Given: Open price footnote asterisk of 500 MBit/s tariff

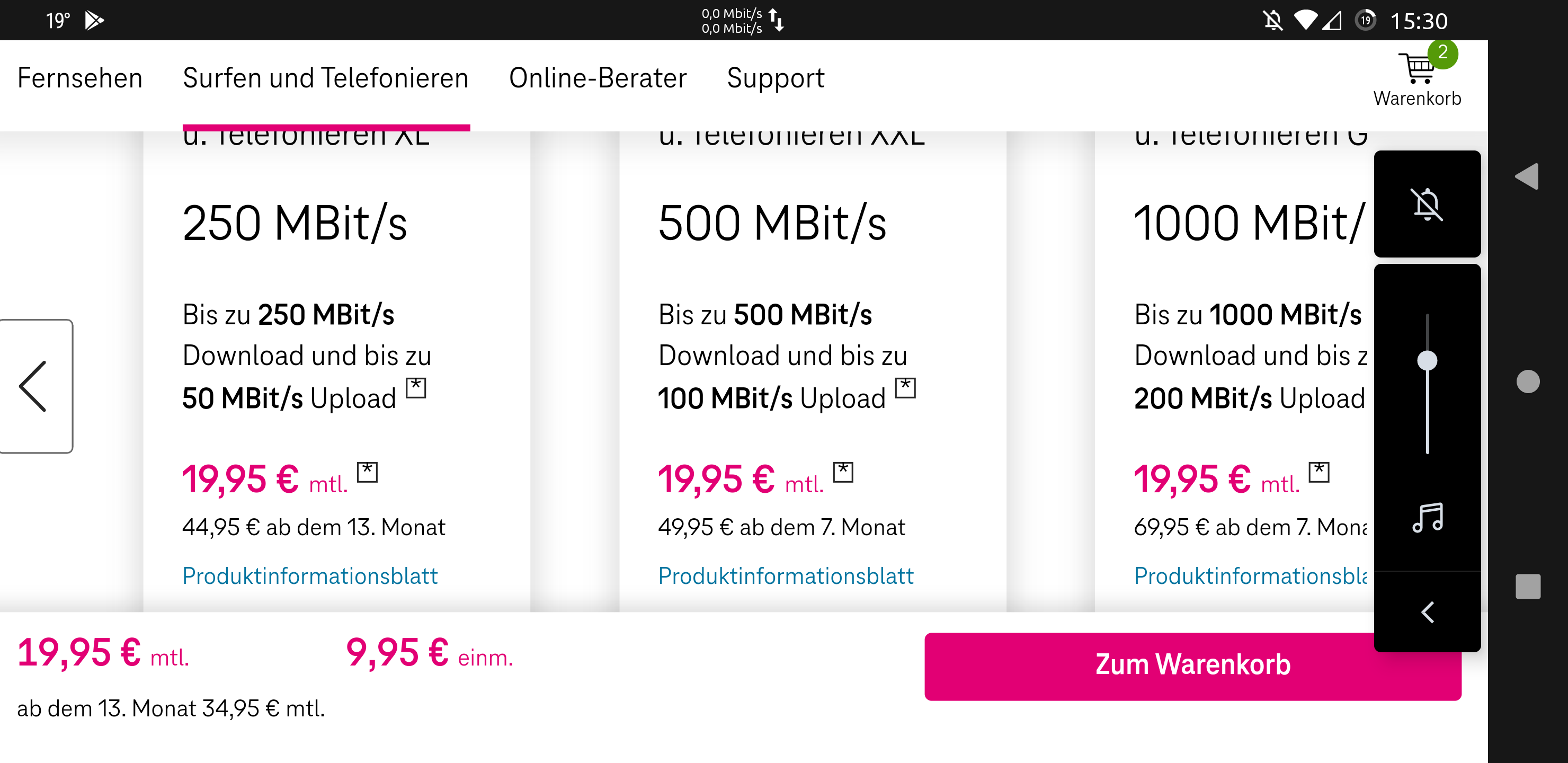Looking at the screenshot, I should pyautogui.click(x=843, y=472).
